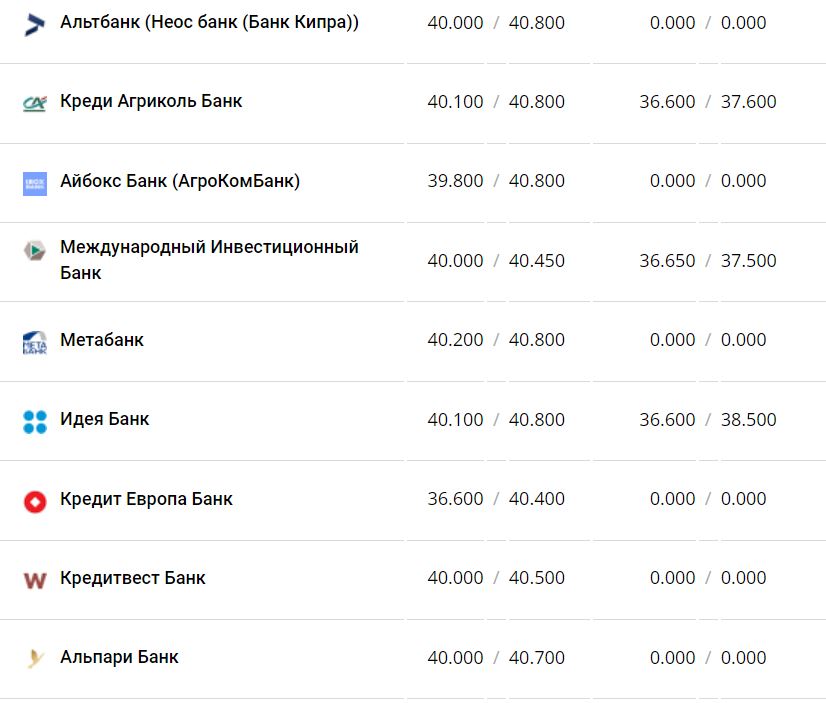Select the Идея Банк bank name
This screenshot has height=703, width=826.
point(105,419)
